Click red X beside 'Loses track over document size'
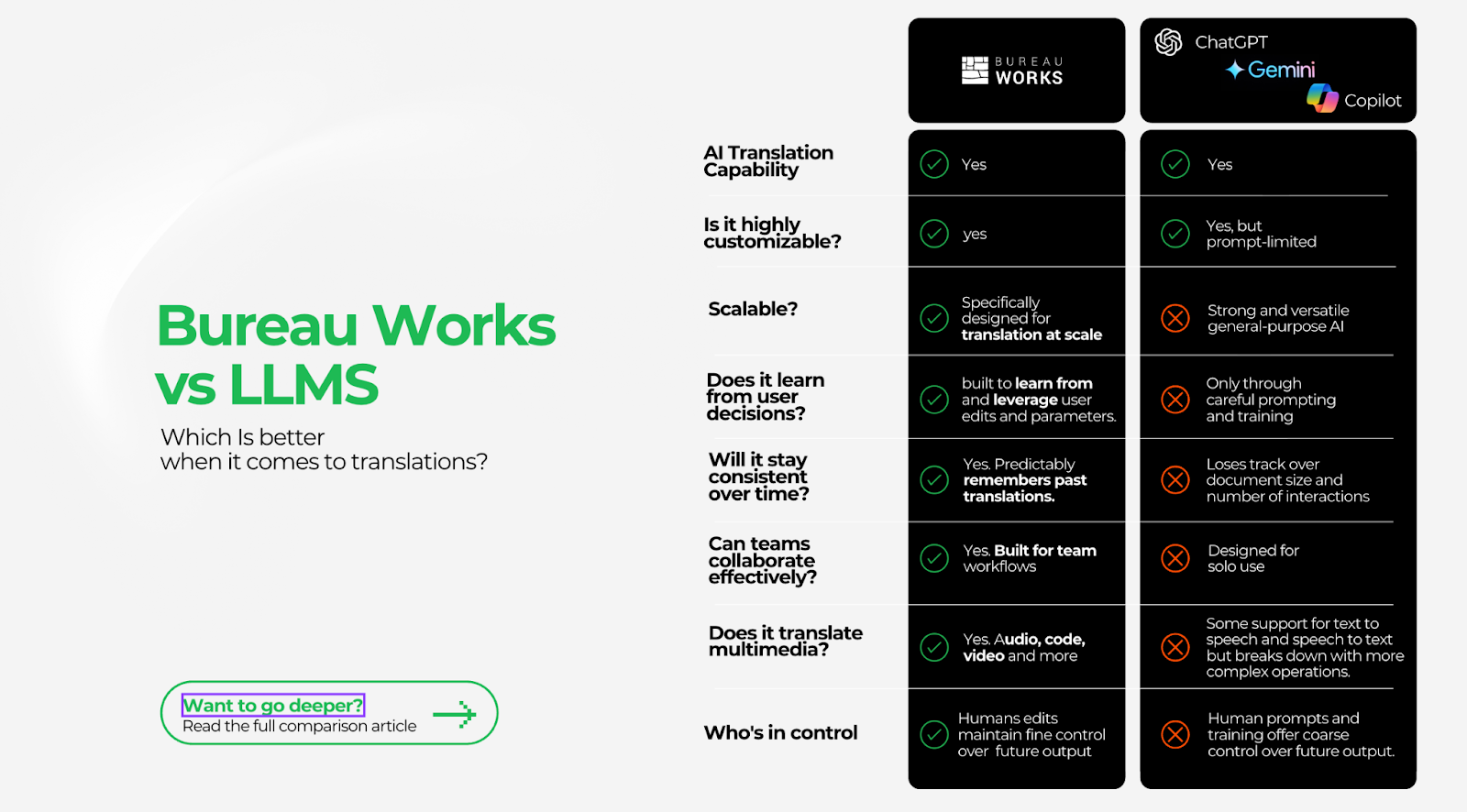 [x=1175, y=479]
